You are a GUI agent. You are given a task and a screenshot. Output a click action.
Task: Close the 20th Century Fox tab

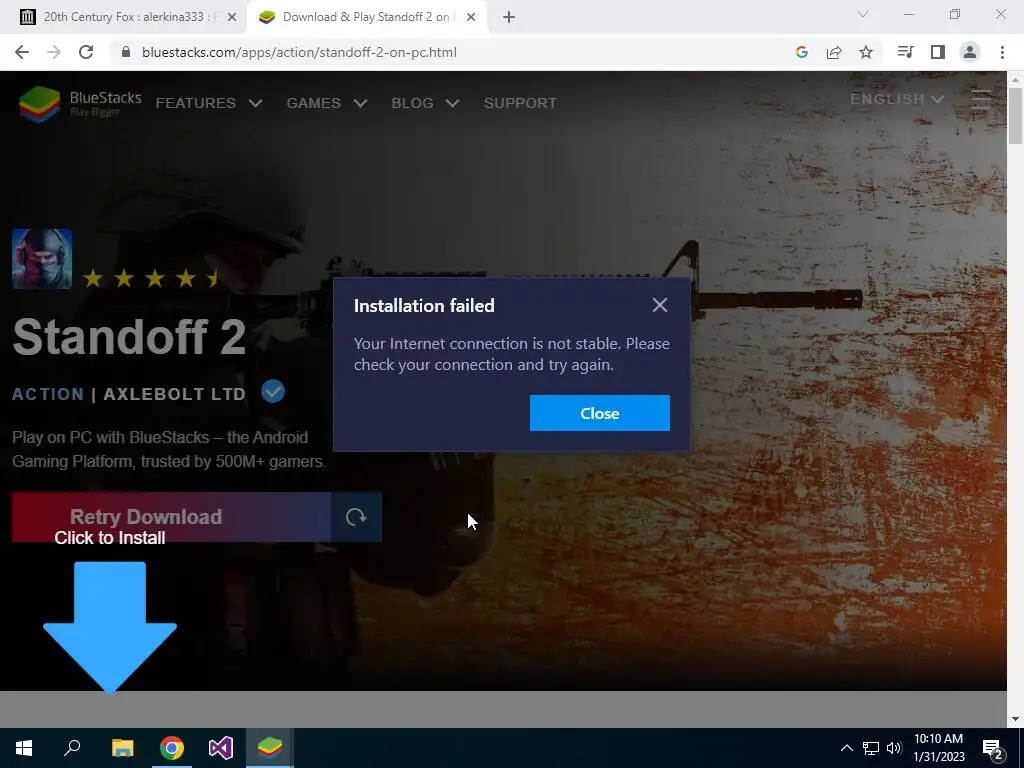tap(231, 17)
